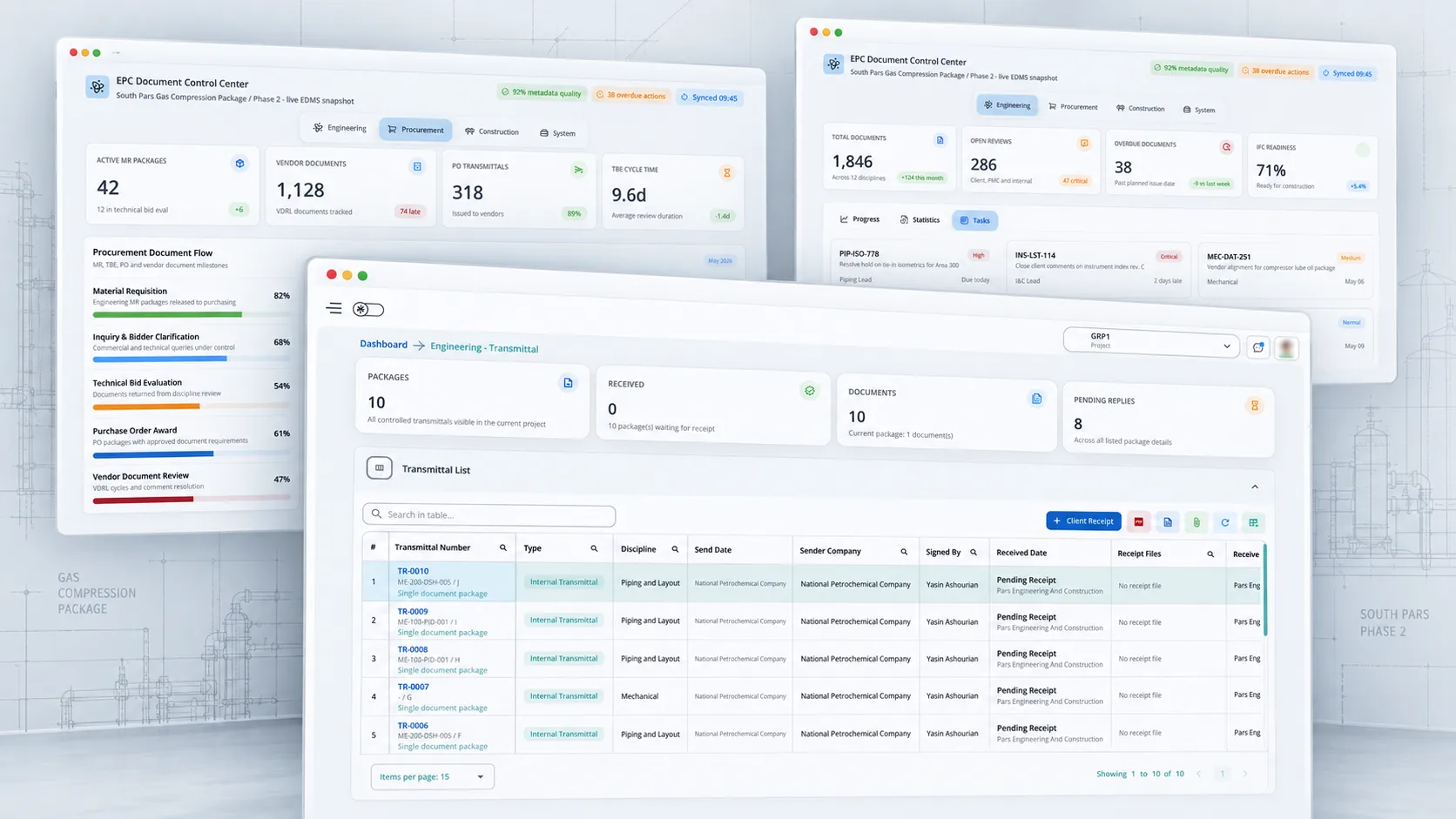Open the user avatar profile

point(1286,348)
